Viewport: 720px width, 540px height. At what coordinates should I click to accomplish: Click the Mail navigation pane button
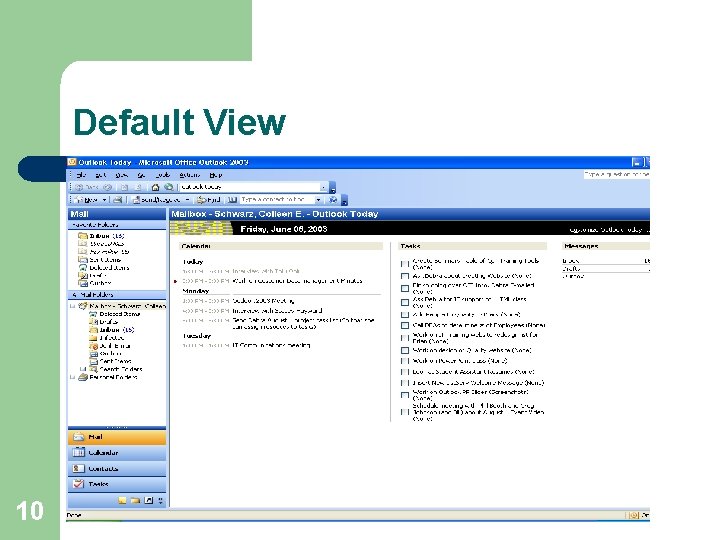(x=117, y=437)
